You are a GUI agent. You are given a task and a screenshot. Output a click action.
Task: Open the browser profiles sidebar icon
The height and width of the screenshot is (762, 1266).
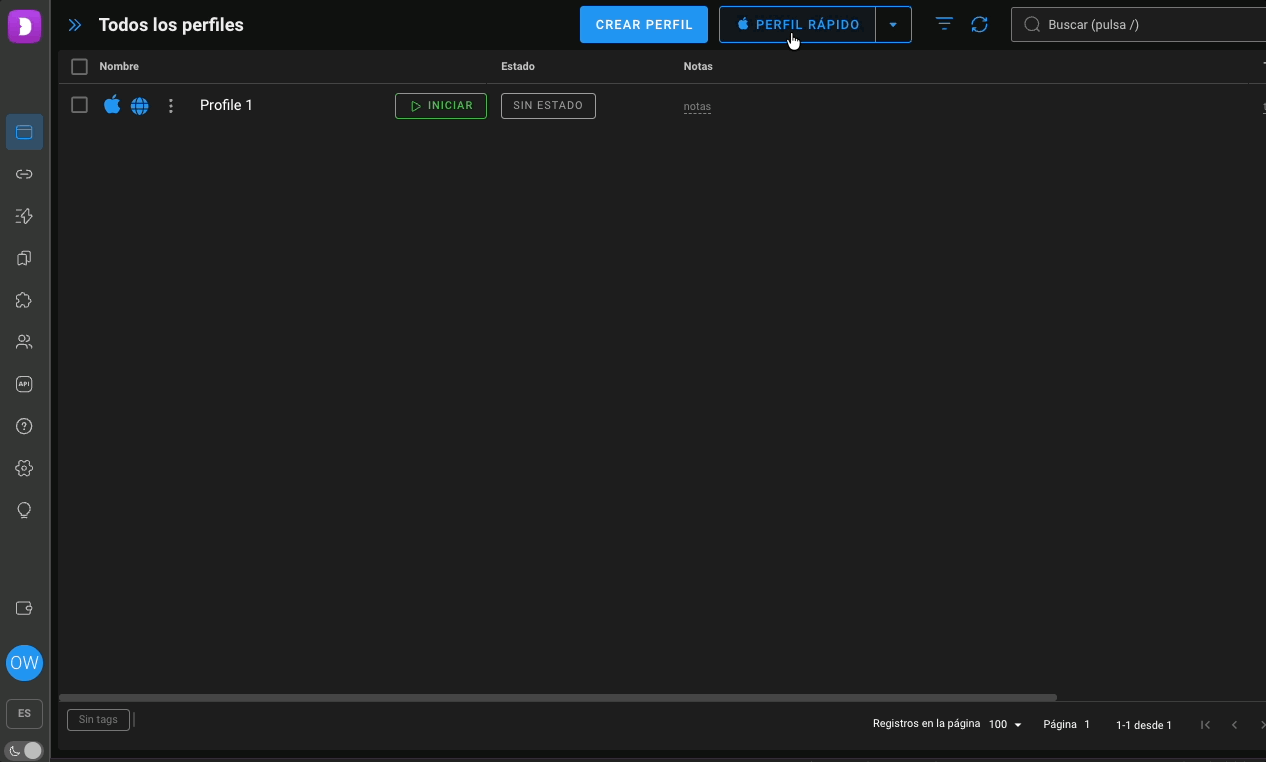pos(24,132)
